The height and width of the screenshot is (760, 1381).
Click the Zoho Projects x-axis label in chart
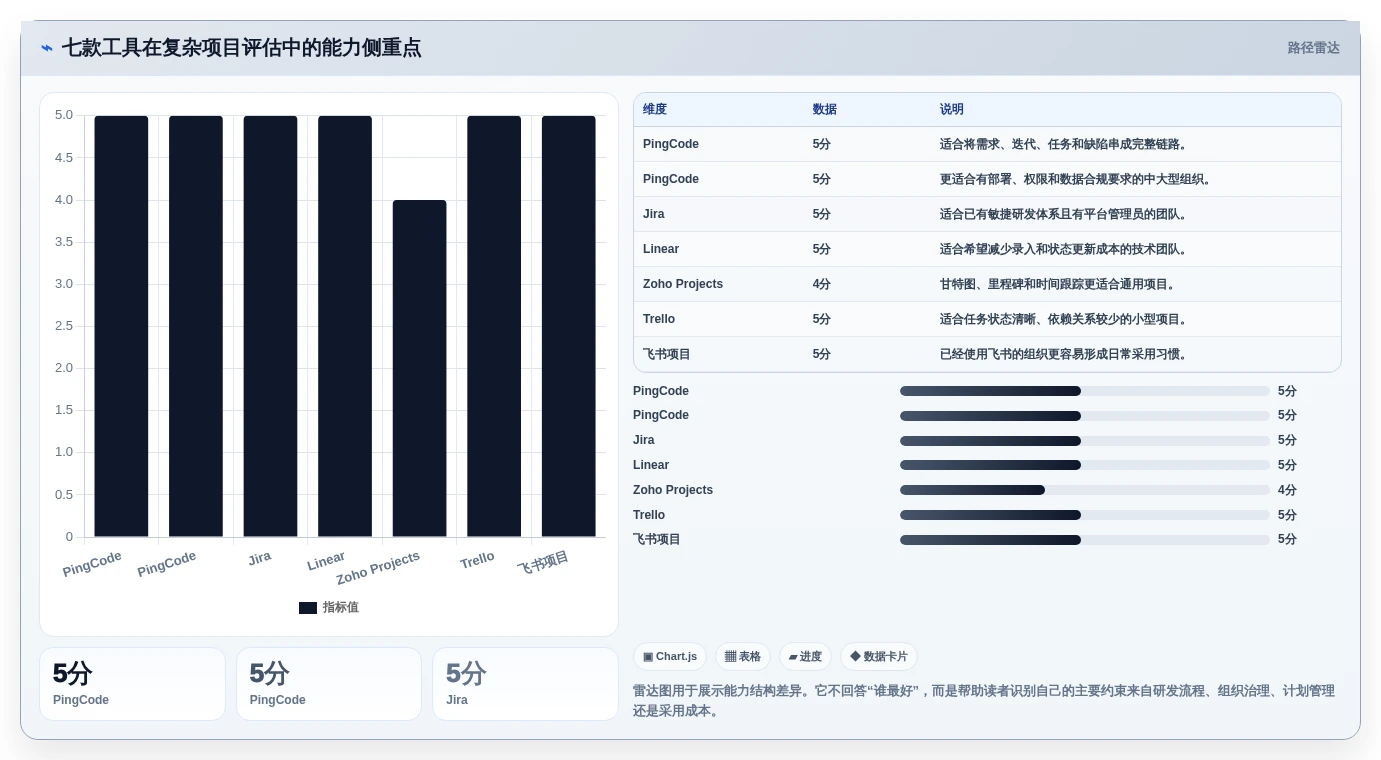click(378, 568)
